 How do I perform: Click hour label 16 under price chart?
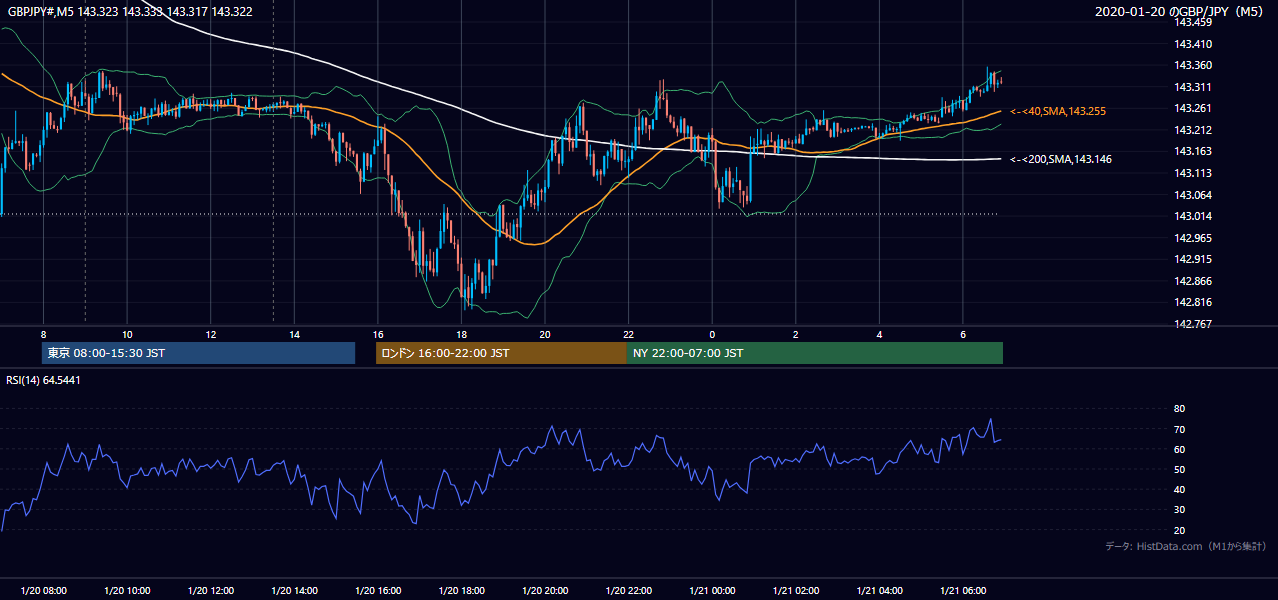click(378, 334)
